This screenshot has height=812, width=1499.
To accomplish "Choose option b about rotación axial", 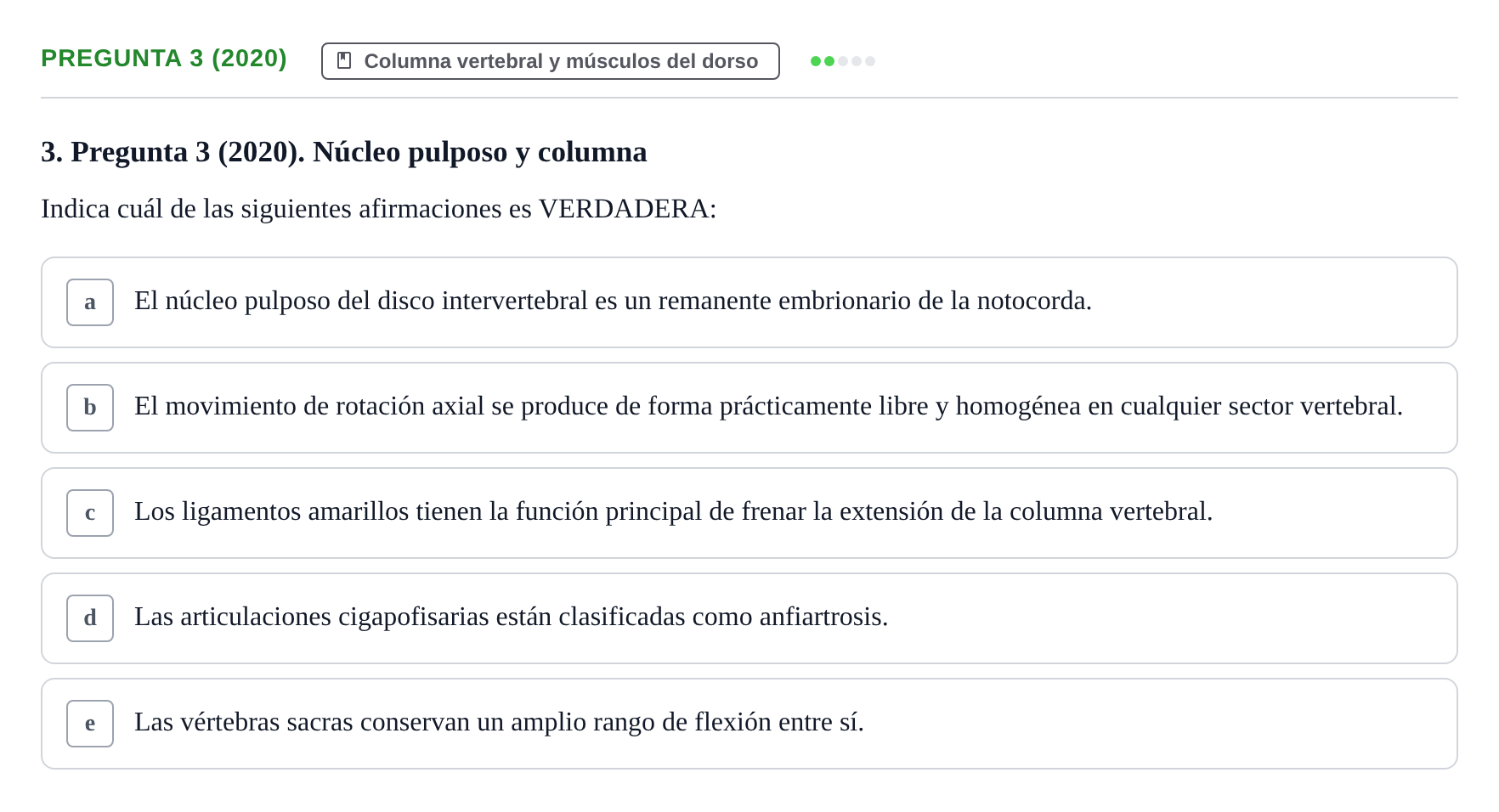I will coord(749,408).
